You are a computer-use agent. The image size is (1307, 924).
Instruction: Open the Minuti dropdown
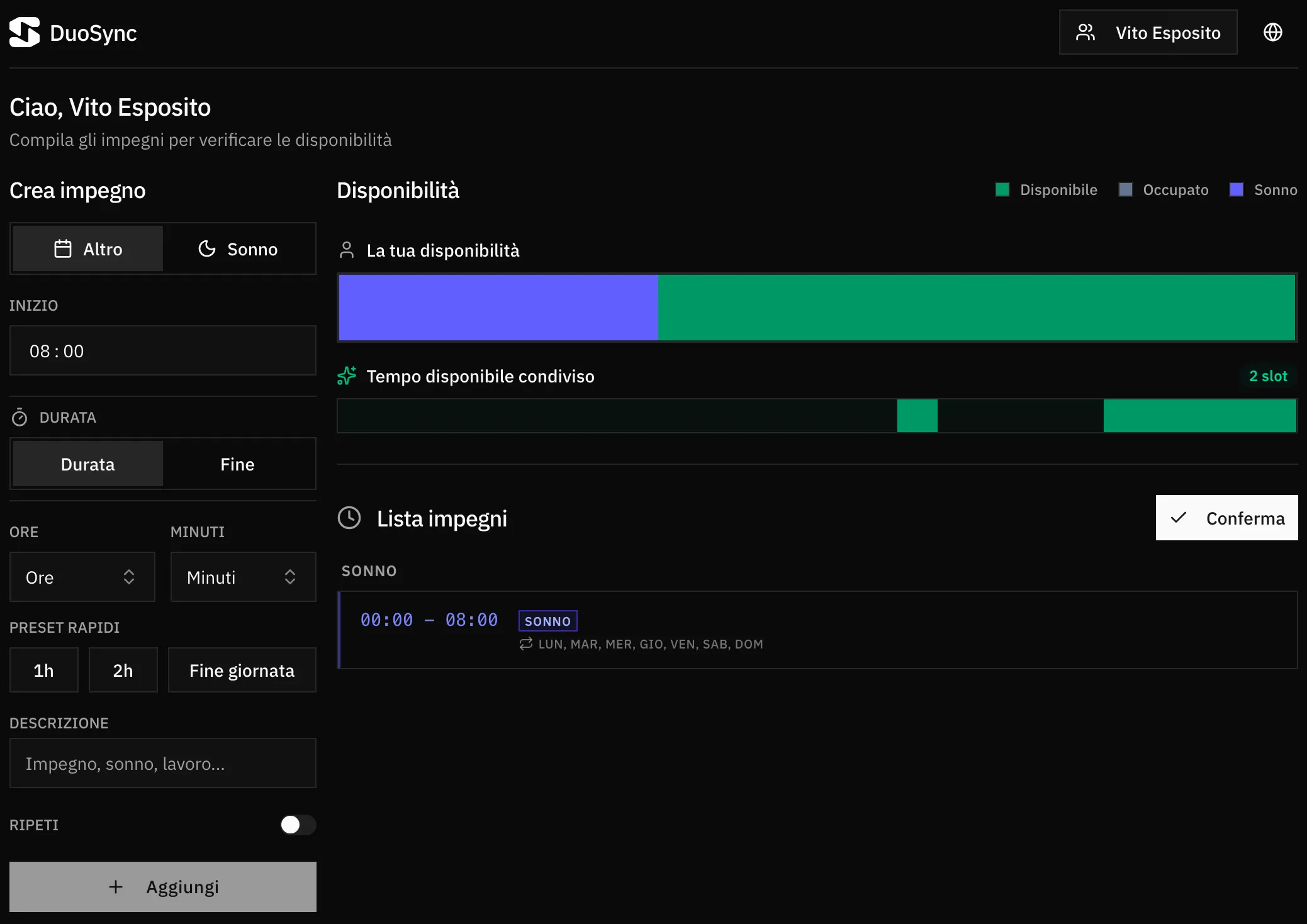pyautogui.click(x=243, y=577)
